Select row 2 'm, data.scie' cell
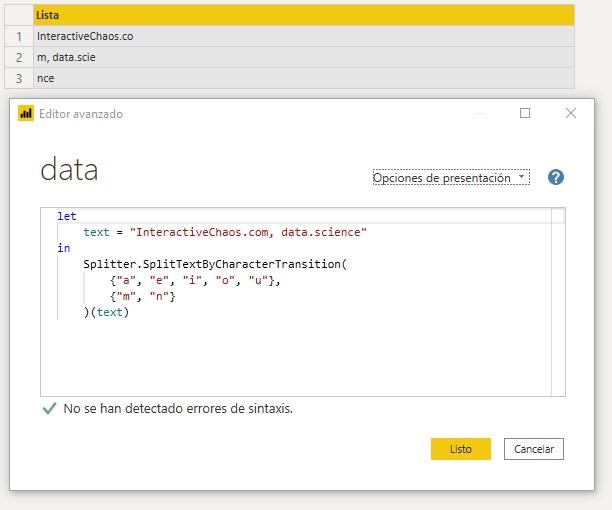 click(x=304, y=57)
